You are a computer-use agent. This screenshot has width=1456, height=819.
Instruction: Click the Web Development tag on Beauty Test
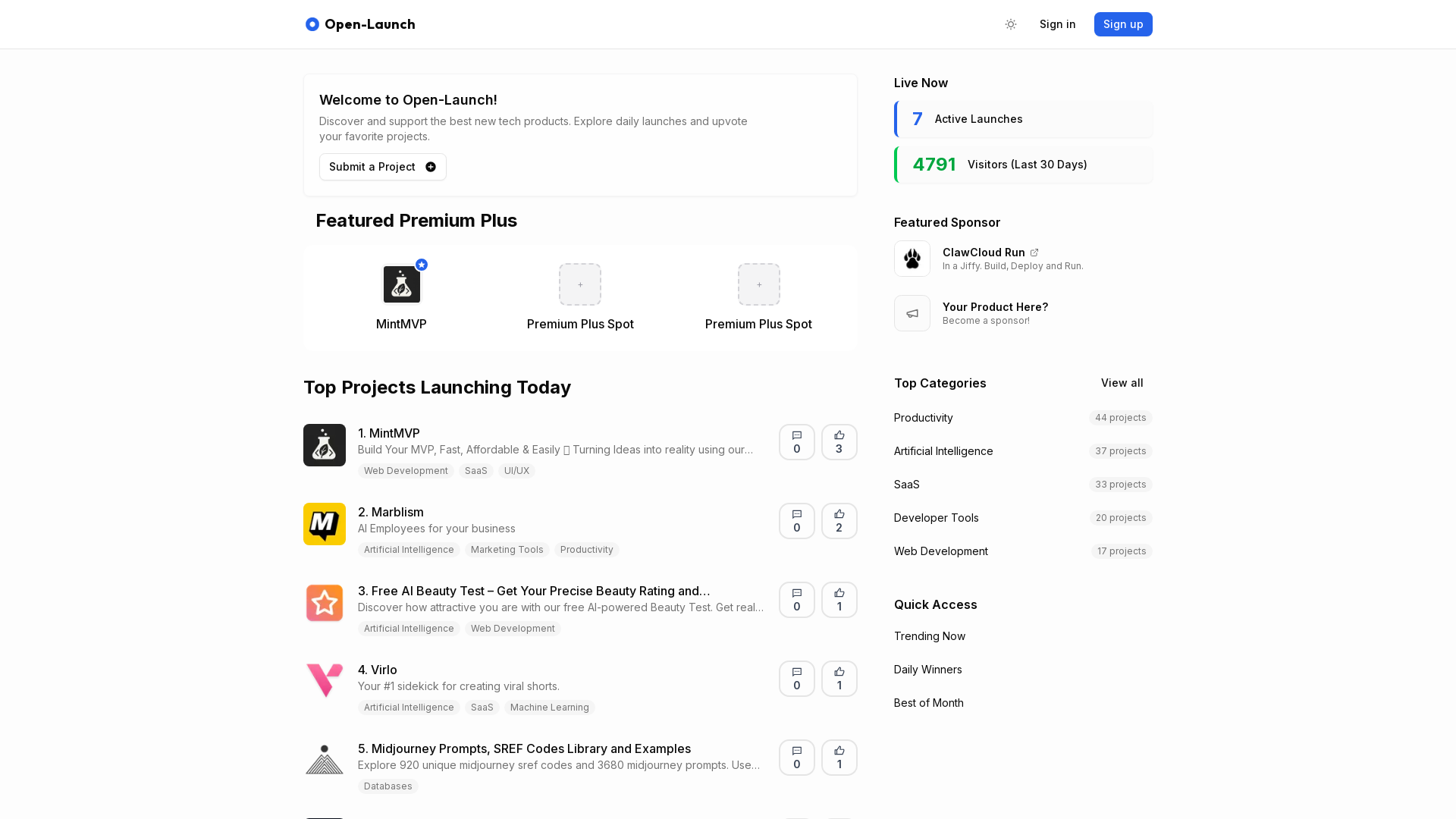(513, 629)
